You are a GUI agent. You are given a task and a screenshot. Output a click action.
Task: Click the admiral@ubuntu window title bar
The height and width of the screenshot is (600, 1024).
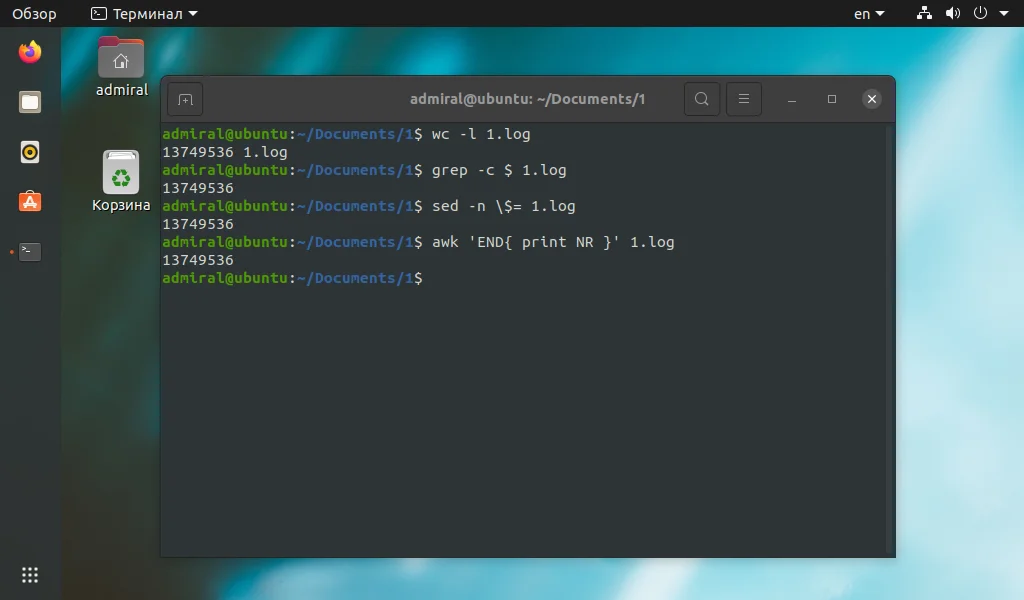527,98
